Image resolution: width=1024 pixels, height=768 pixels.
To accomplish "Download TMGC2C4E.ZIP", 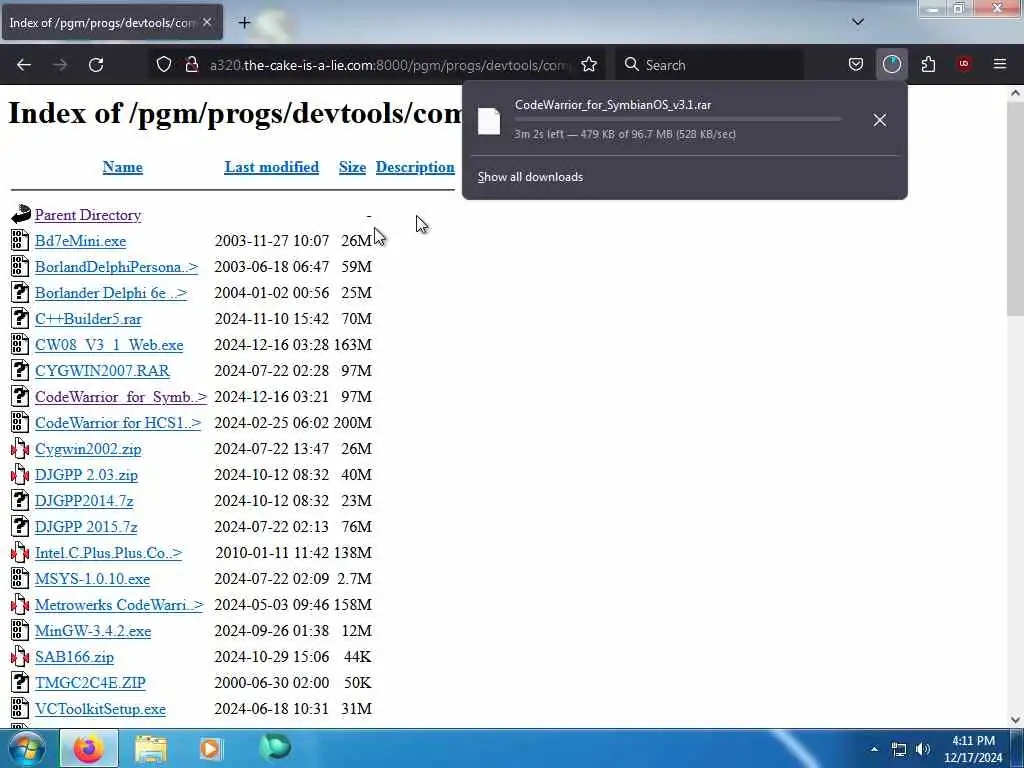I will 90,683.
